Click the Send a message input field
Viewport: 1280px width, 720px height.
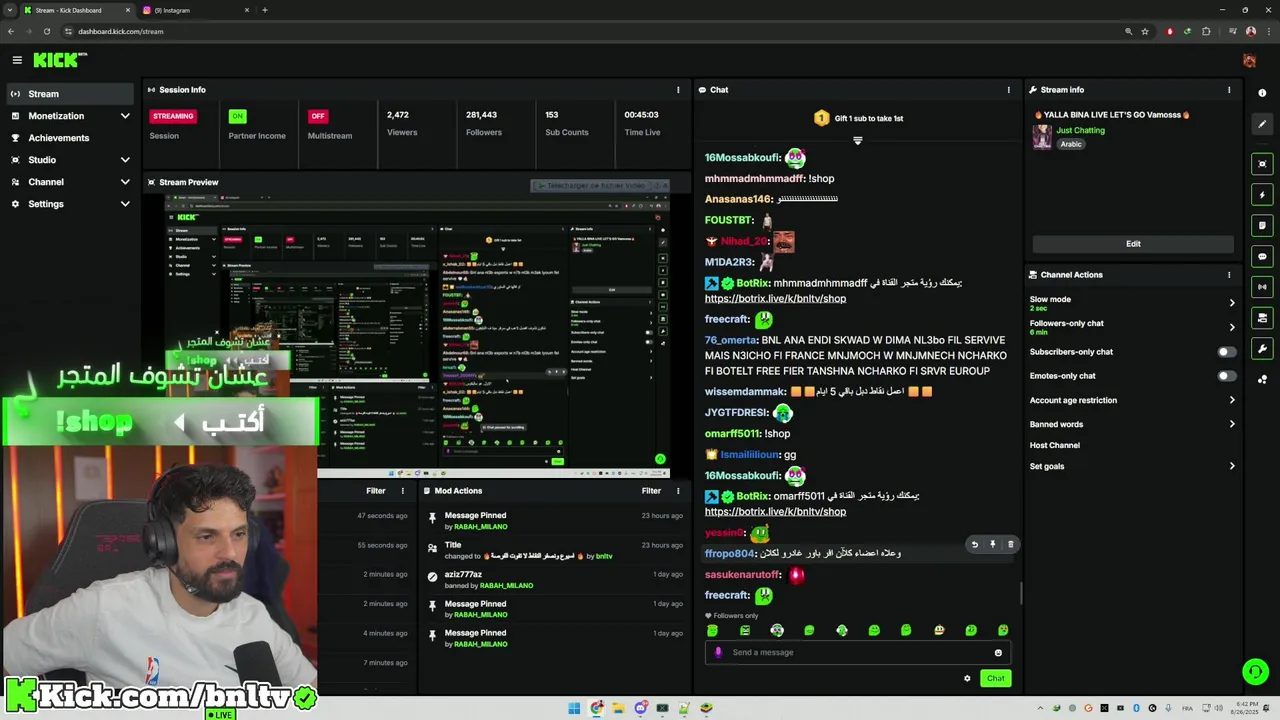[858, 653]
